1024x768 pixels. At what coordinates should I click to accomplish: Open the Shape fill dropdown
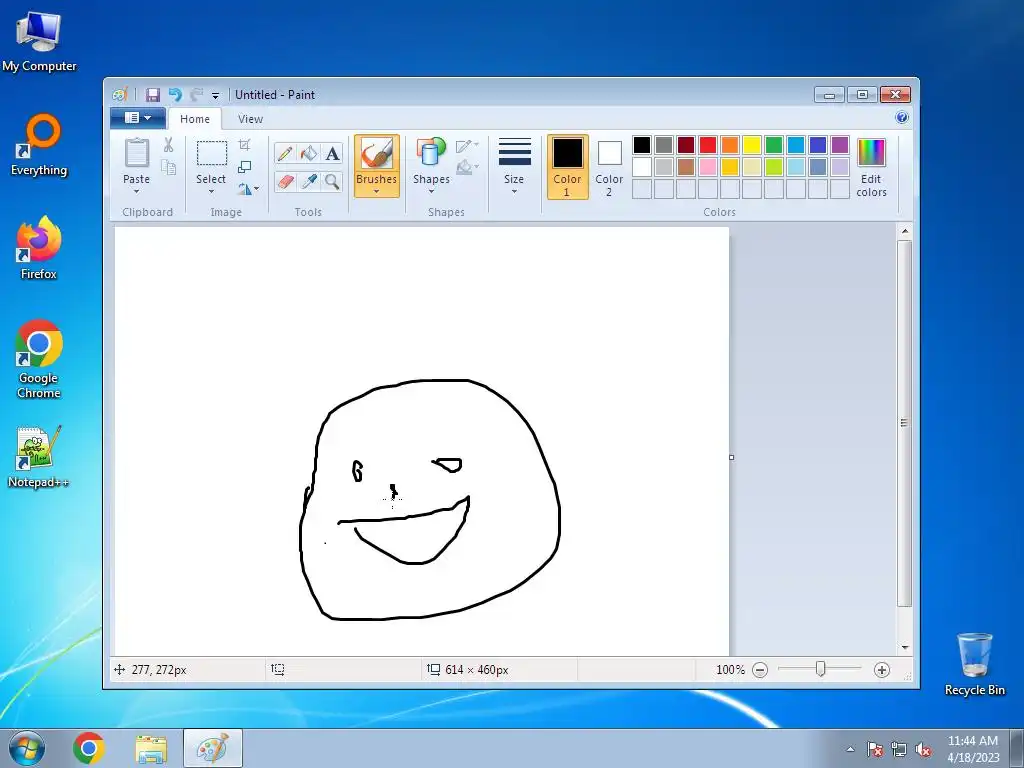[x=467, y=168]
